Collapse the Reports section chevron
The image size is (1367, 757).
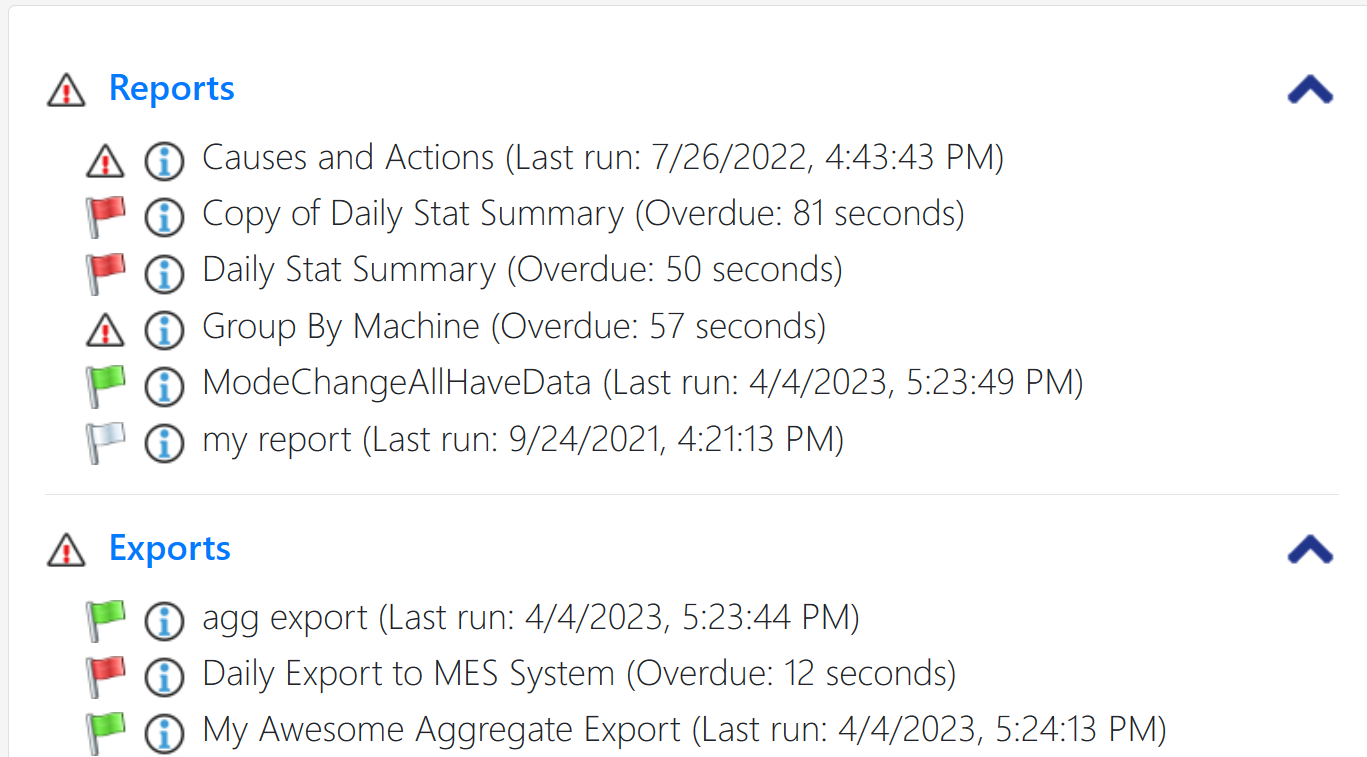click(x=1310, y=90)
